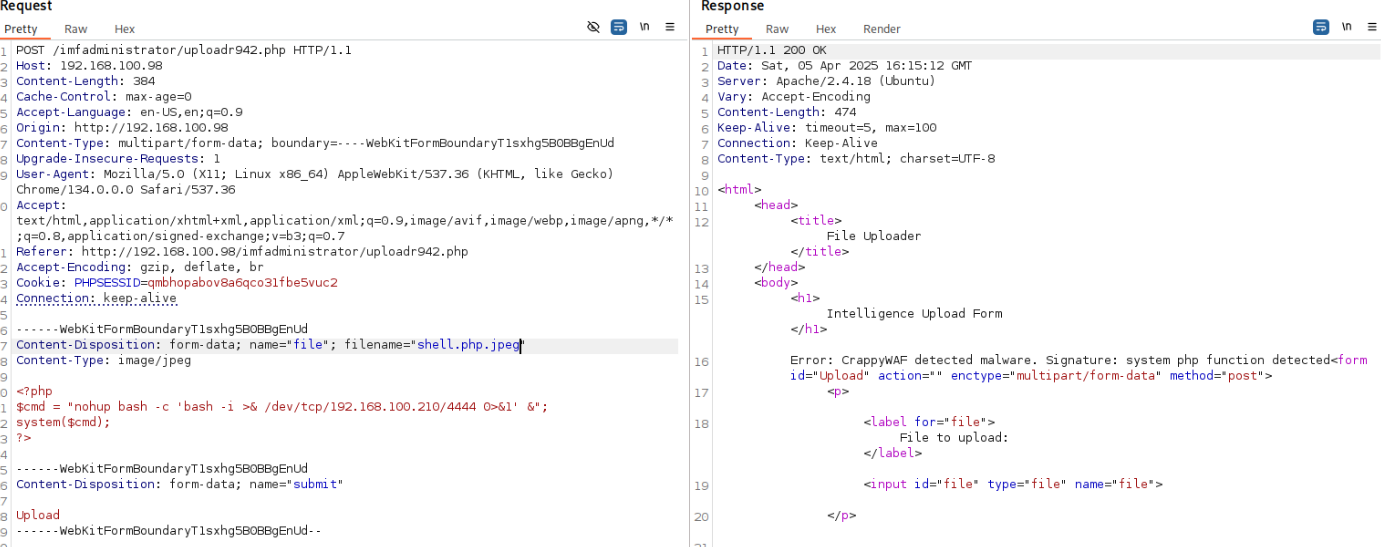The width and height of the screenshot is (1381, 547).
Task: Click the Upgrade-Insecure-Requests: 1 header
Action: (x=118, y=159)
